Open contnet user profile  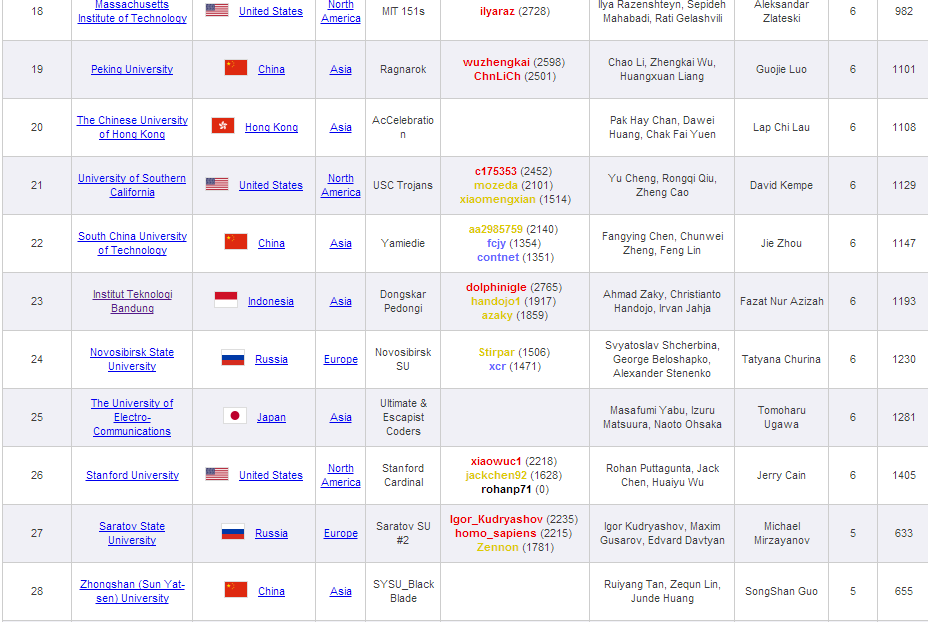498,257
